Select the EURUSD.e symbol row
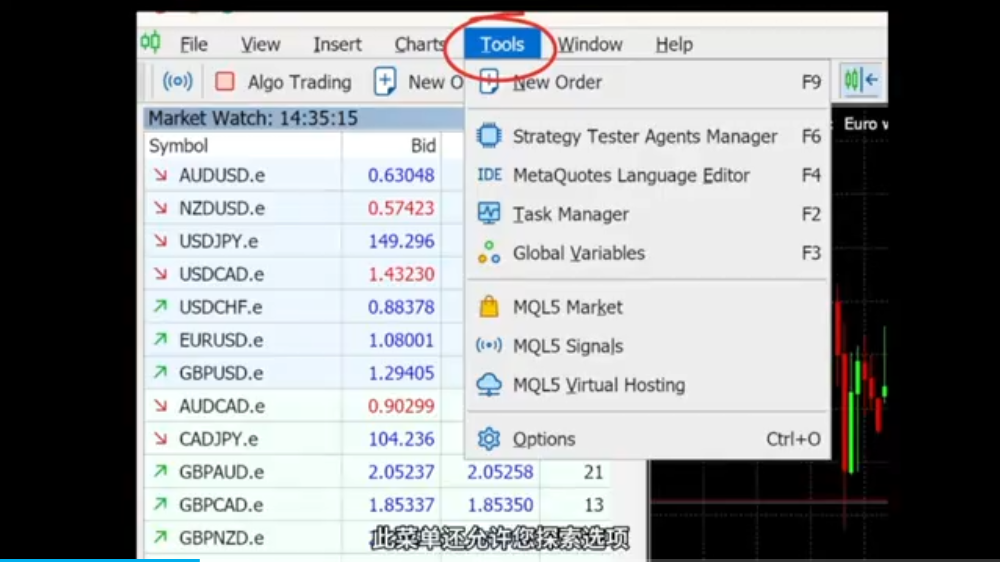This screenshot has width=1000, height=562. 304,341
